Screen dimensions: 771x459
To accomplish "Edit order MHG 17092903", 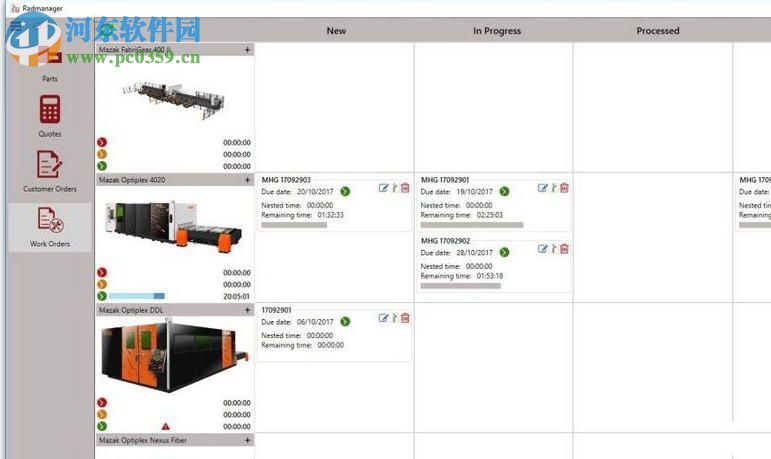I will point(383,188).
